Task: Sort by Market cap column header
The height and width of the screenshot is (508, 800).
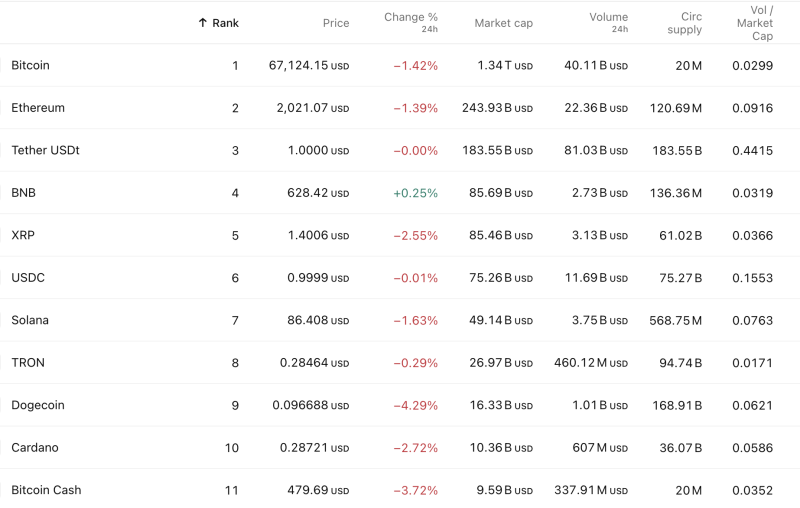Action: click(x=504, y=23)
